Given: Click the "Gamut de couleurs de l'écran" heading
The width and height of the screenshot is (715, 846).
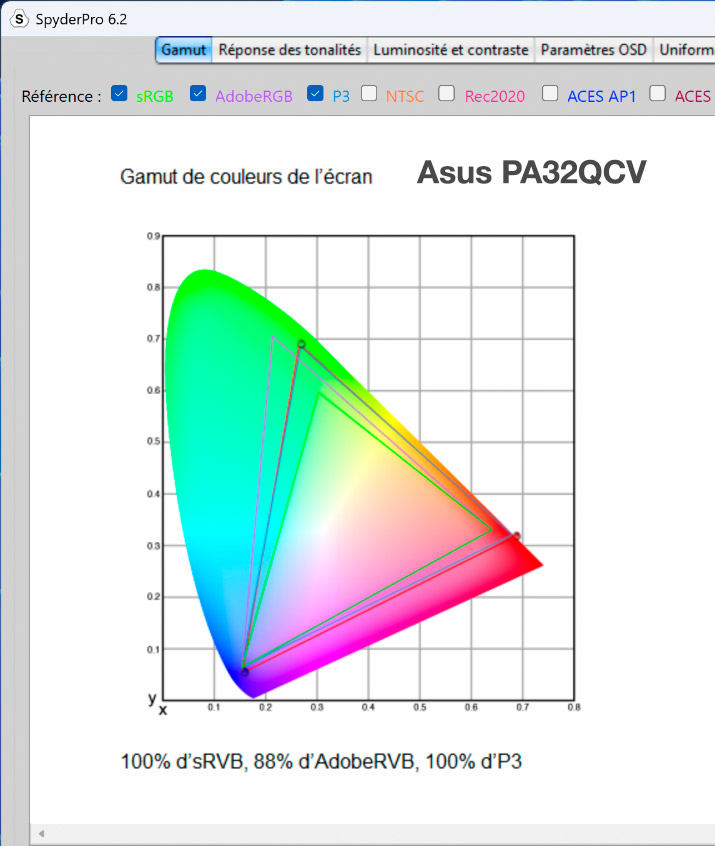Looking at the screenshot, I should point(246,177).
